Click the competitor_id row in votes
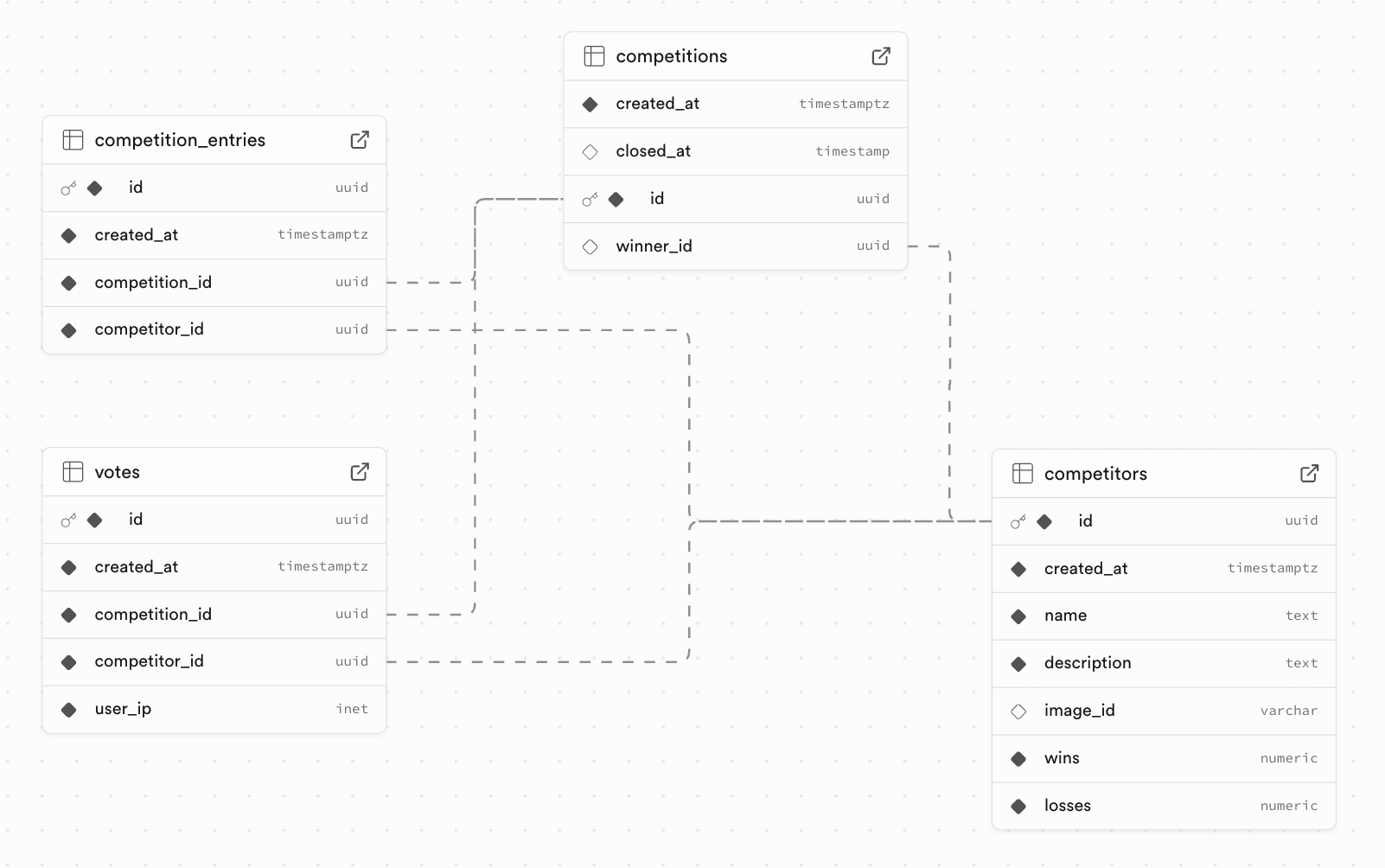 pyautogui.click(x=149, y=661)
